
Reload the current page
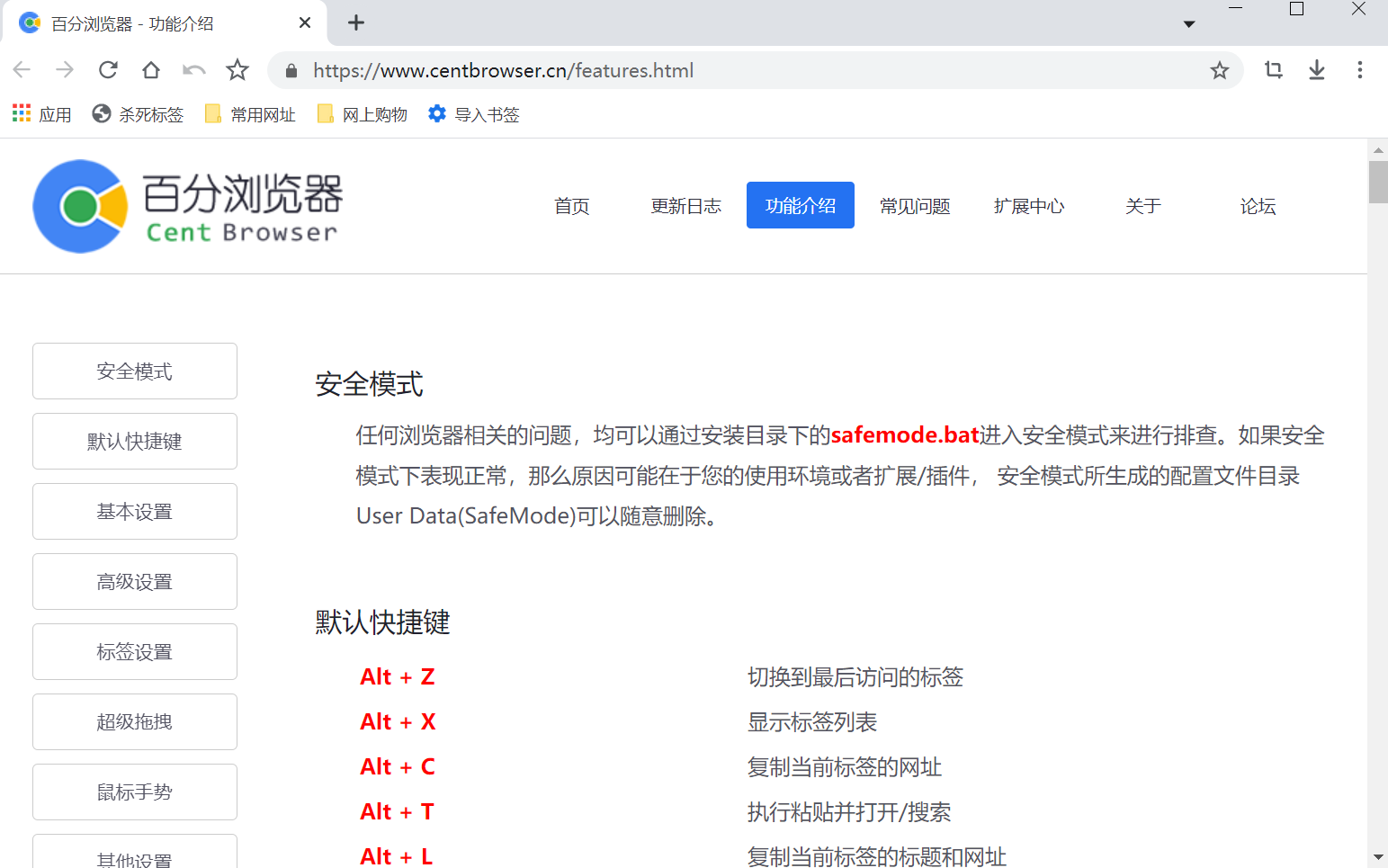click(x=108, y=69)
